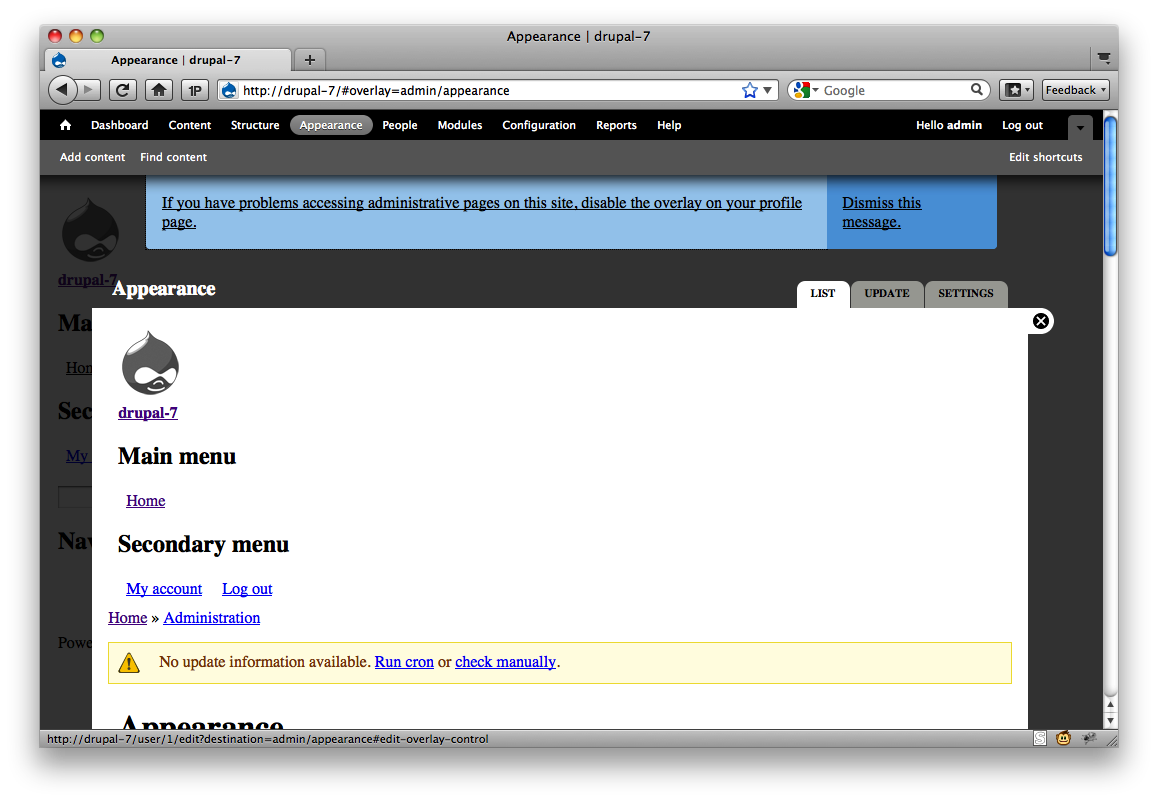This screenshot has width=1158, height=802.
Task: Open the Modules menu in admin toolbar
Action: (459, 125)
